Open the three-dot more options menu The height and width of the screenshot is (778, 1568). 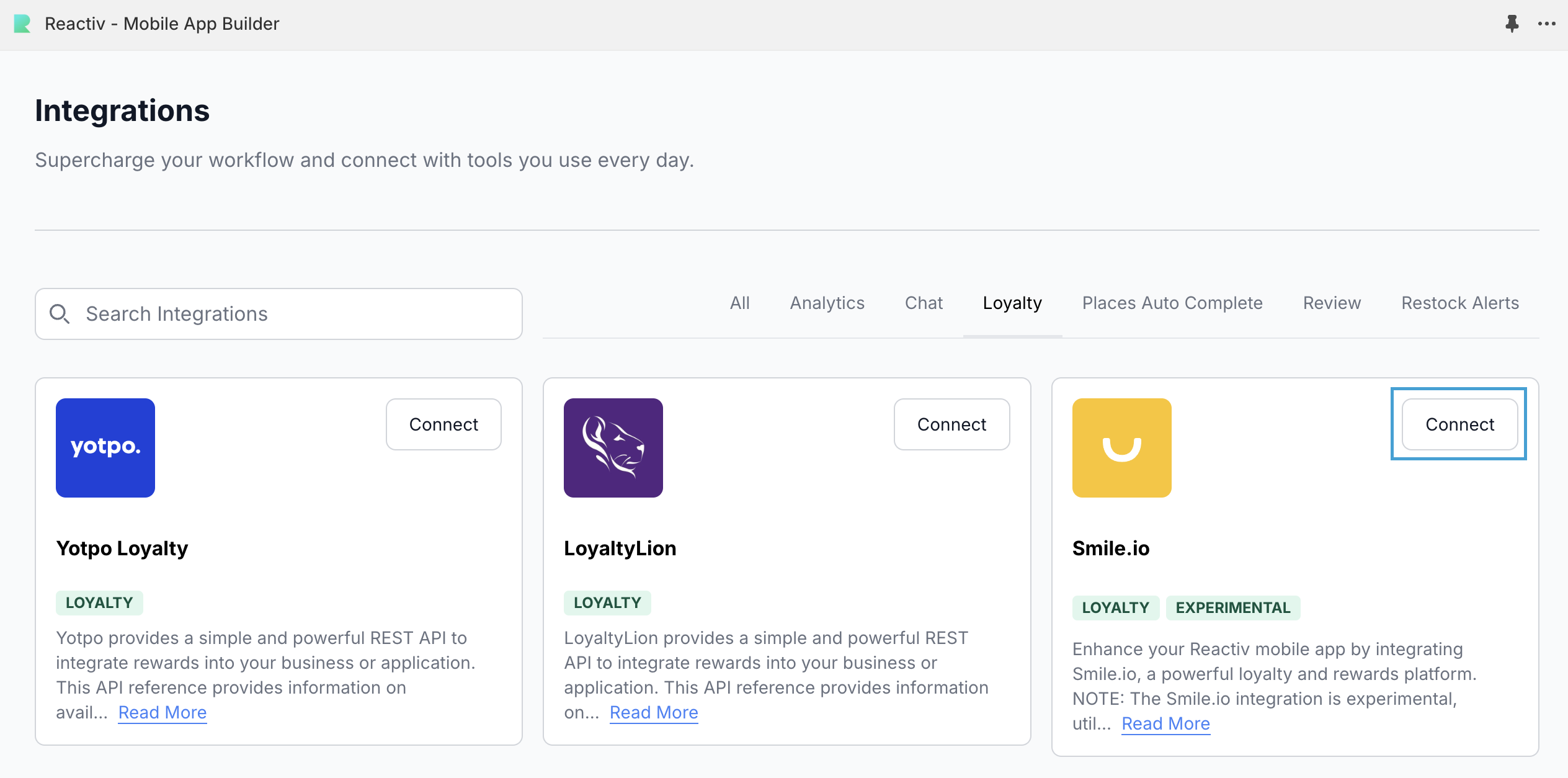point(1546,24)
